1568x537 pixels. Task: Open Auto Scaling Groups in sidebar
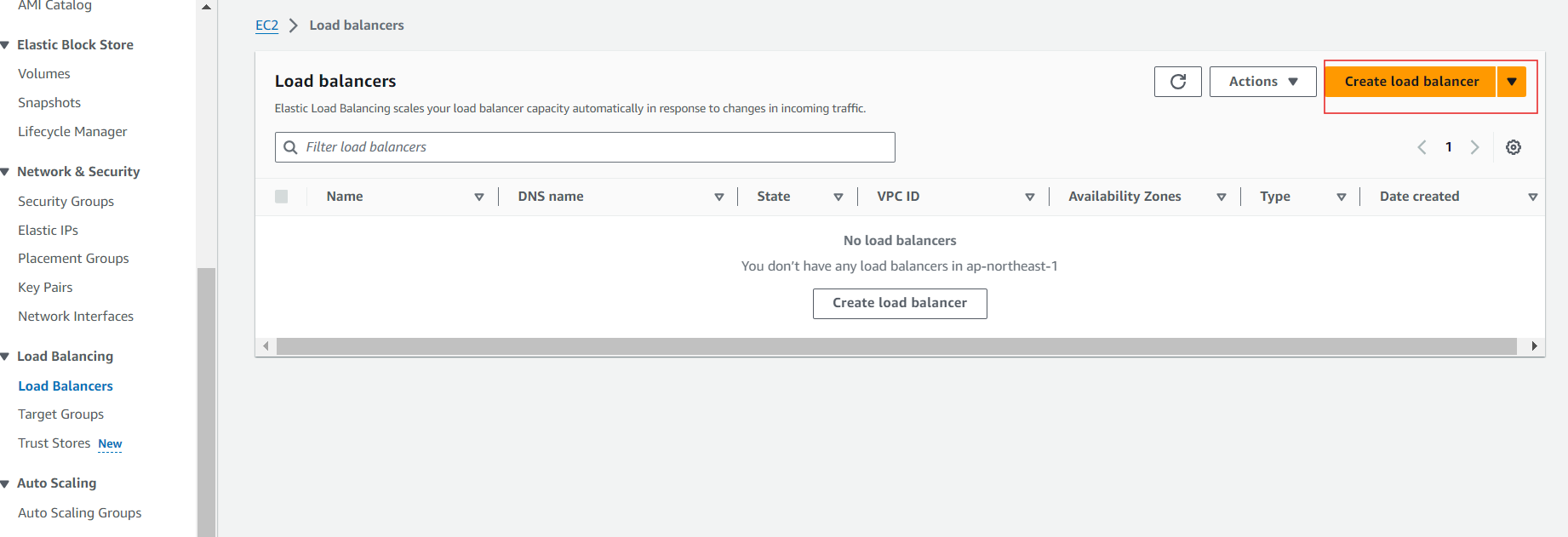tap(79, 513)
